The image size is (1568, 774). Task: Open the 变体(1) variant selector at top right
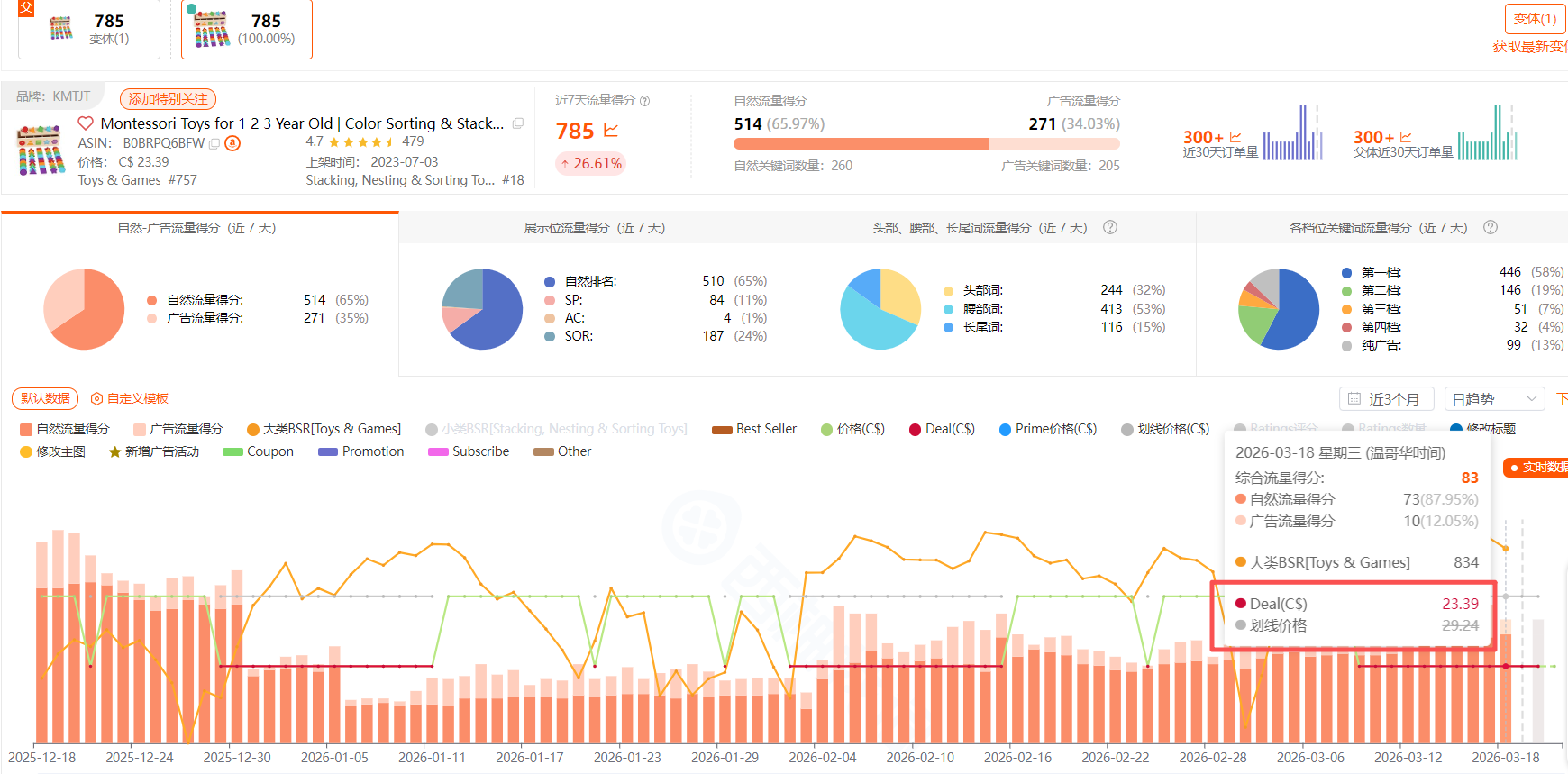(1535, 19)
